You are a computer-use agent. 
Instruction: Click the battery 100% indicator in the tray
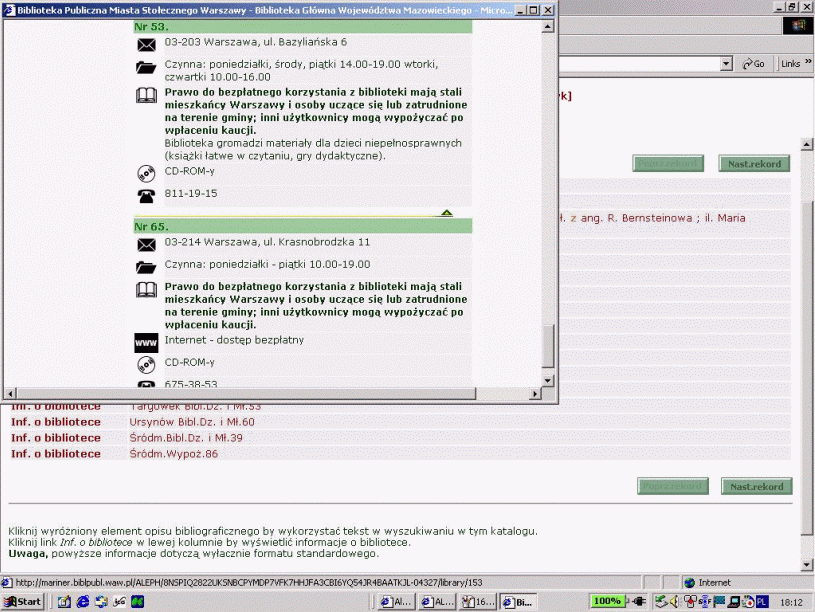[606, 601]
